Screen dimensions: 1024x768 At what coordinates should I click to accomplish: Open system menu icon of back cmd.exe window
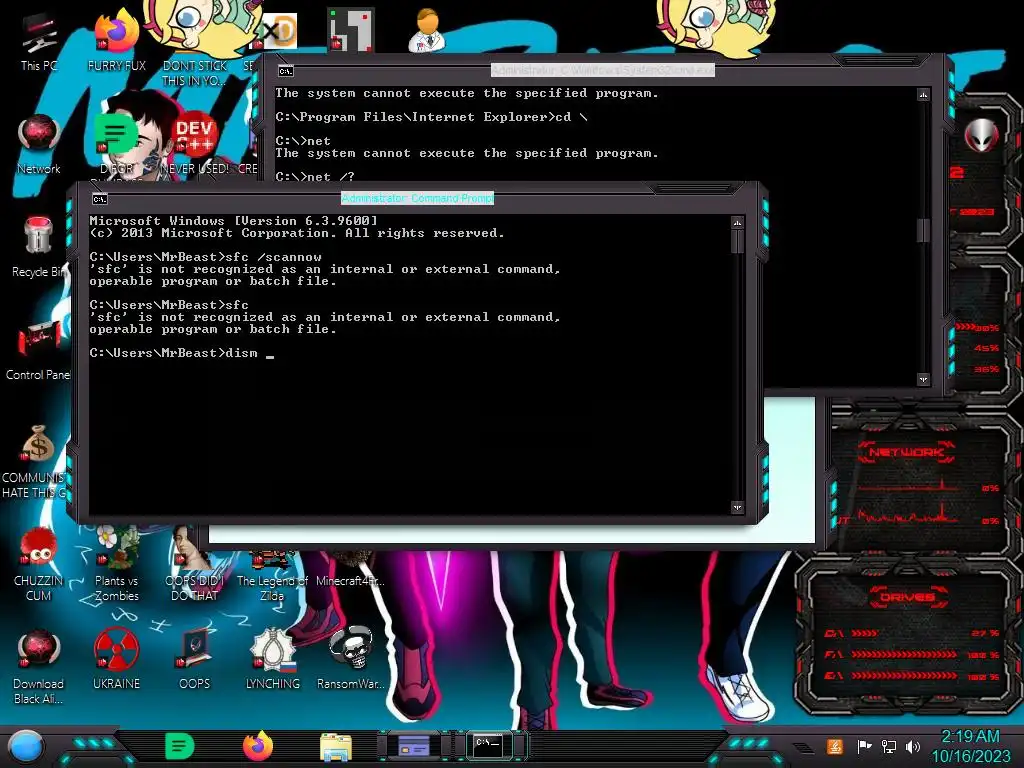[x=285, y=71]
